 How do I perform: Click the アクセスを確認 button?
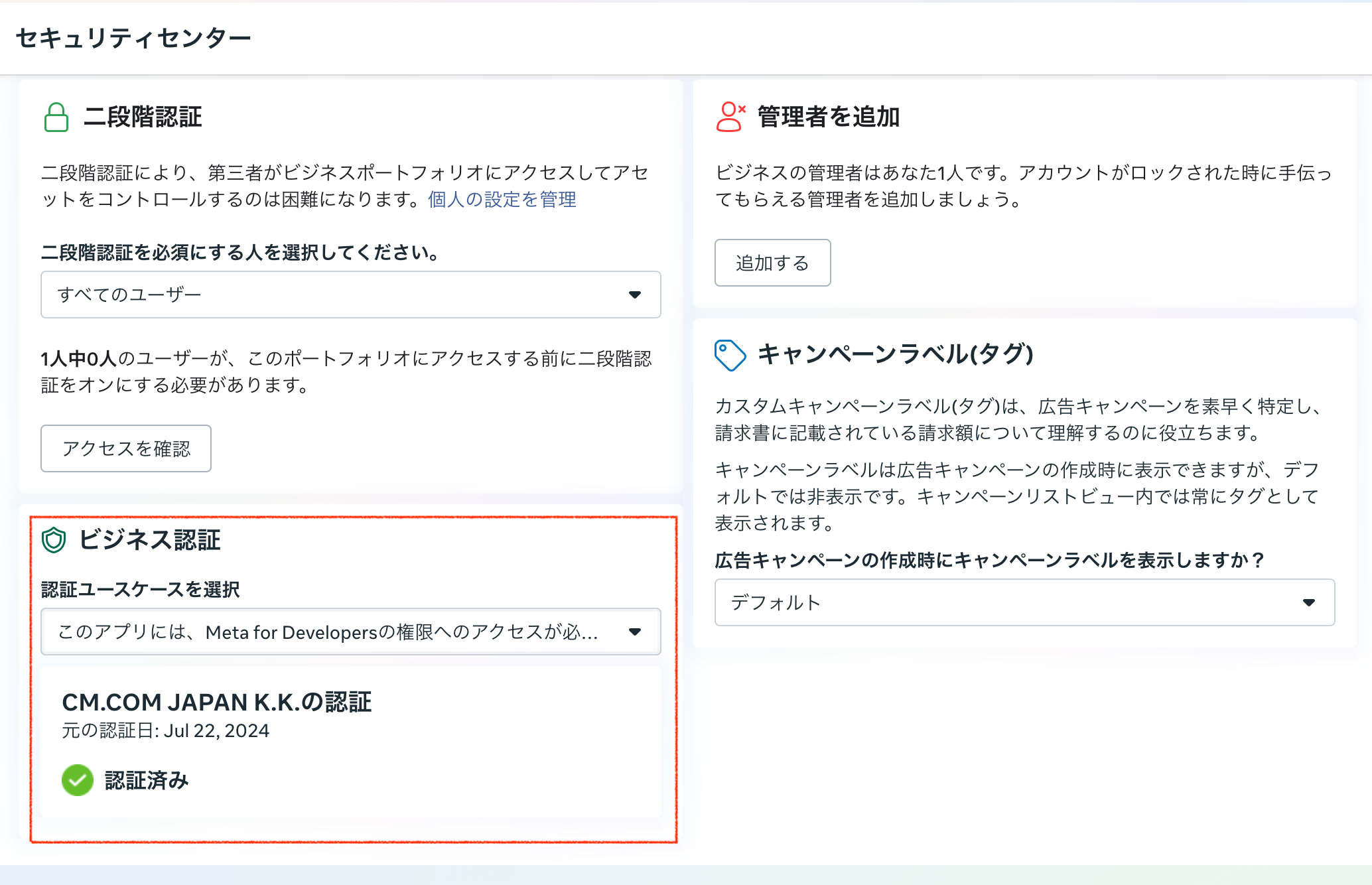[125, 448]
